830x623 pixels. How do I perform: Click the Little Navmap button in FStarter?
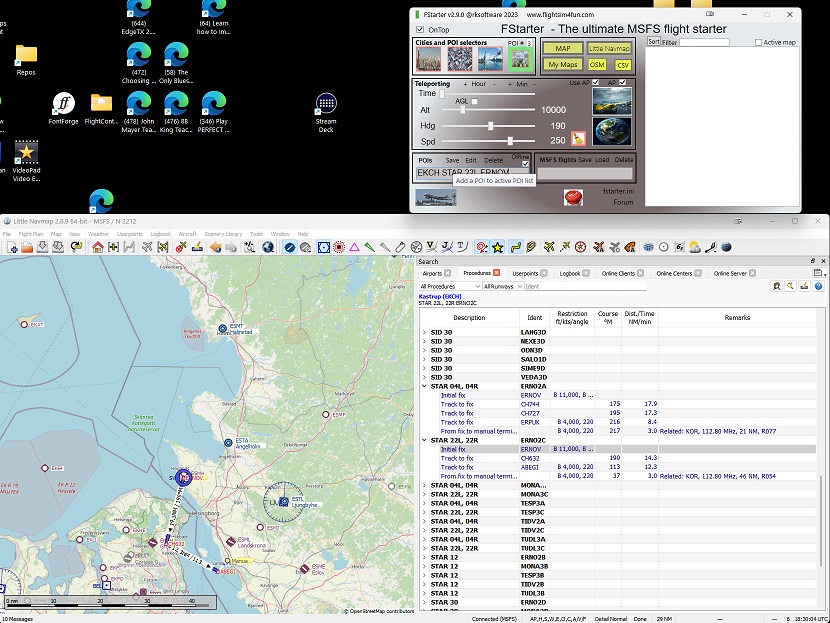click(x=608, y=47)
